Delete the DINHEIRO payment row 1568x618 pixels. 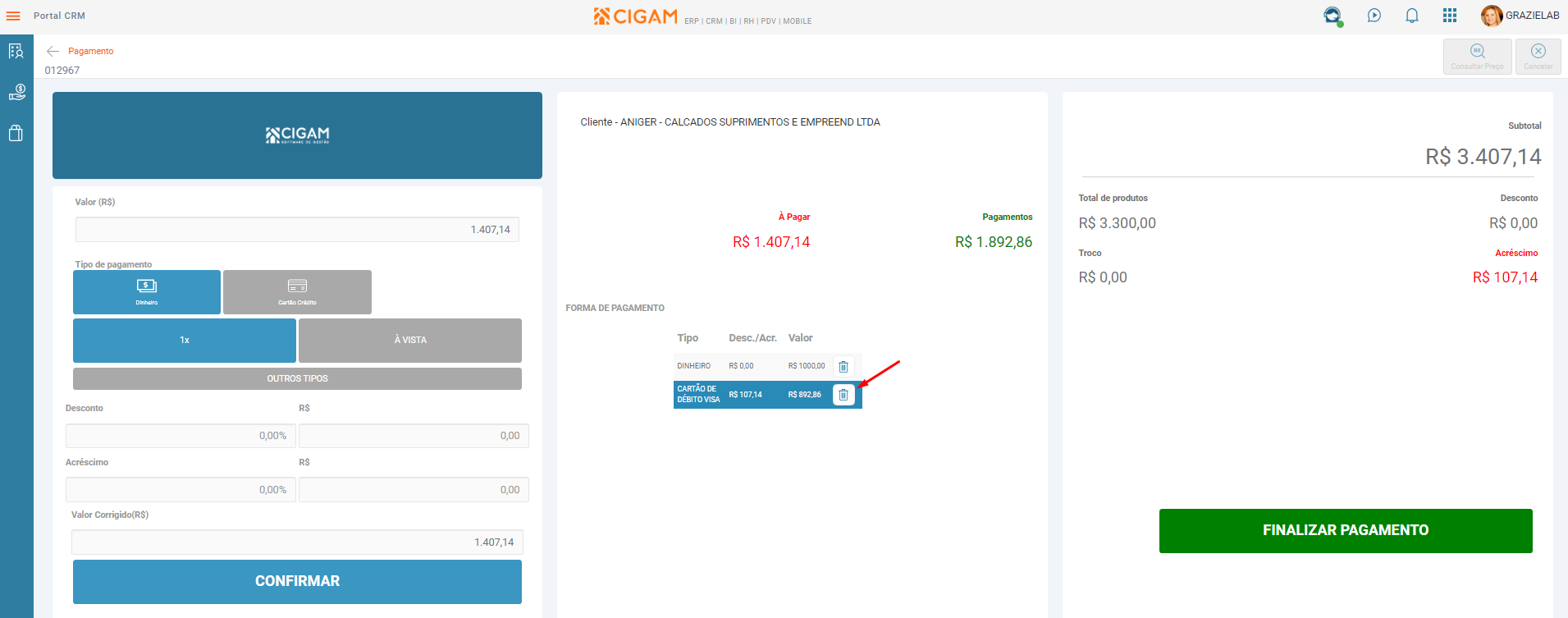coord(843,367)
